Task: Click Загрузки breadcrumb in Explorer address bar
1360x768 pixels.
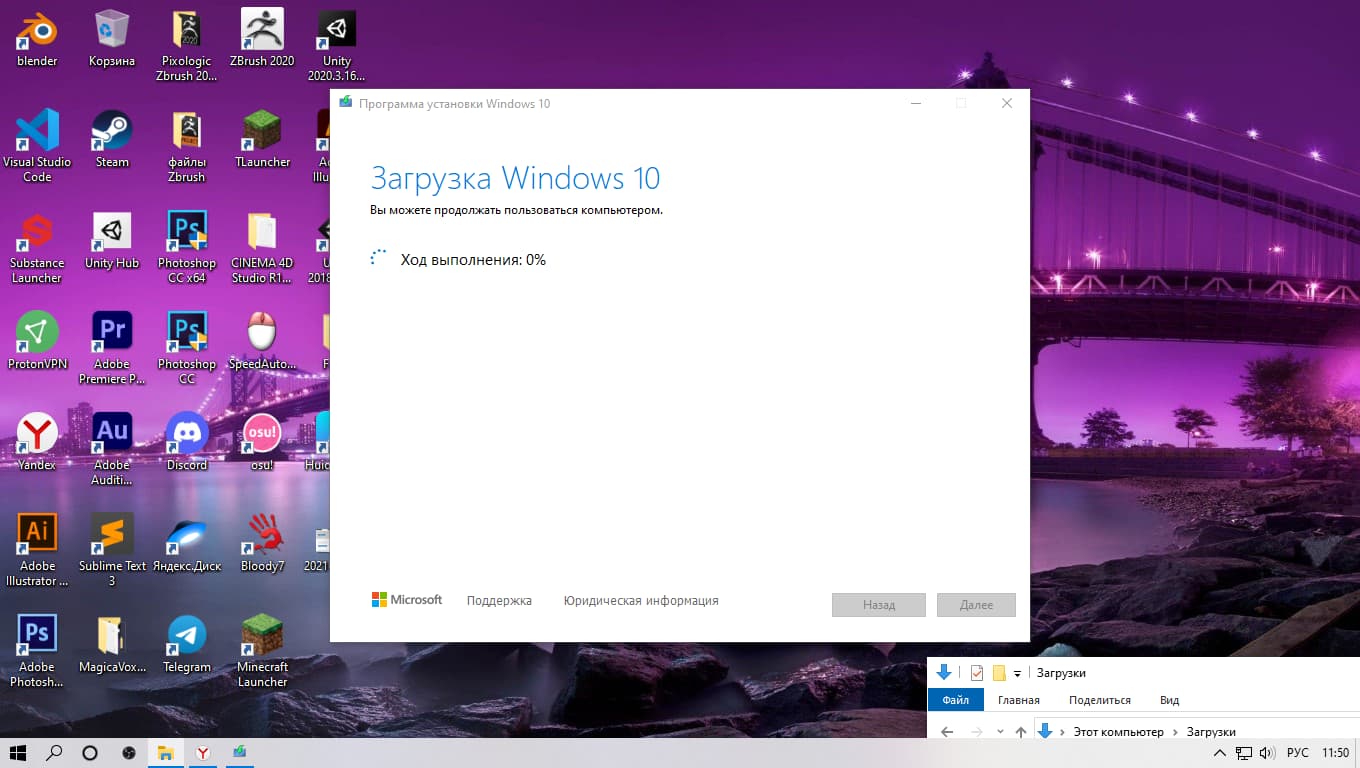Action: click(1211, 732)
